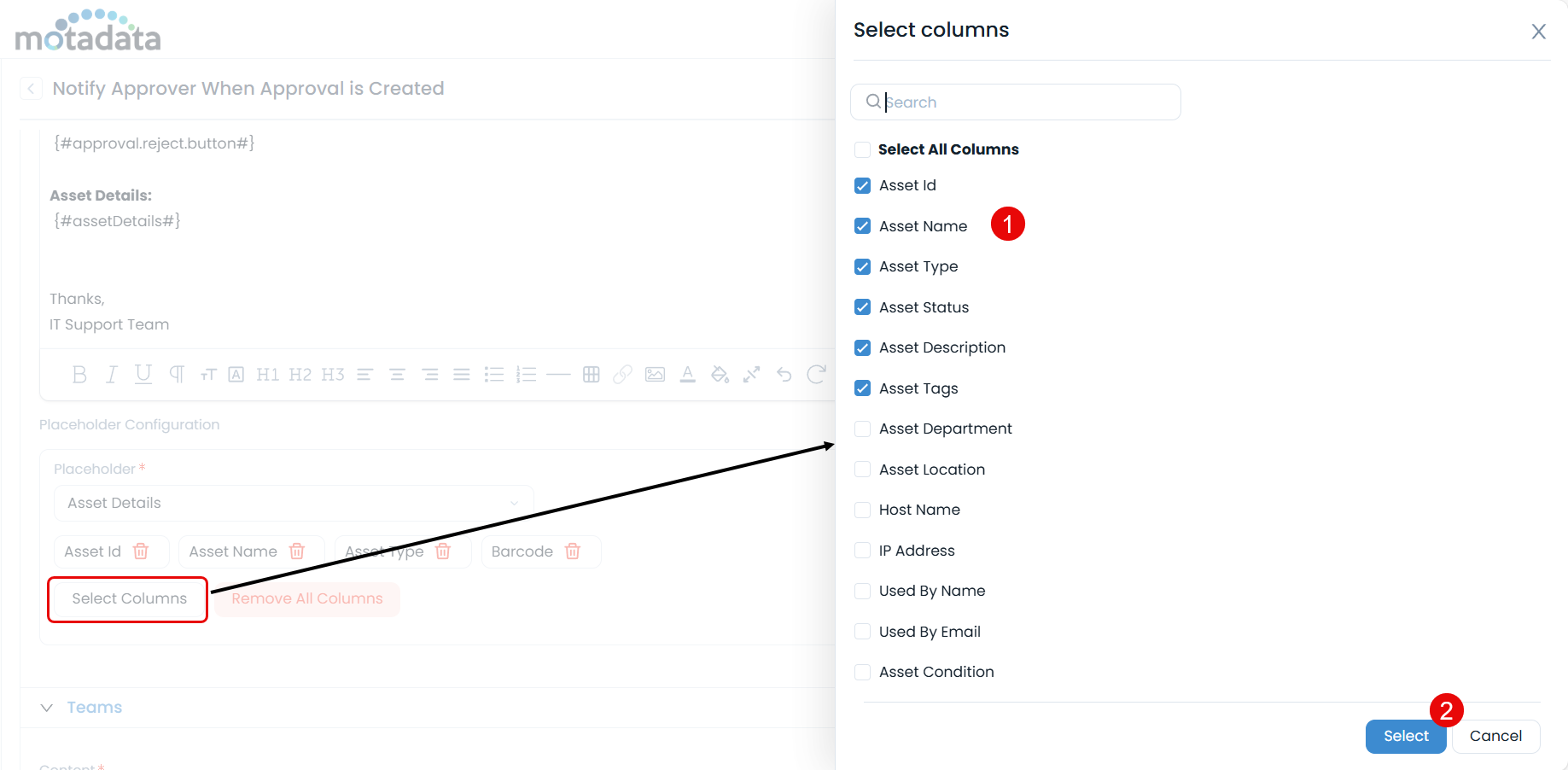Select the Underline formatting icon
The width and height of the screenshot is (1568, 770).
pyautogui.click(x=143, y=374)
